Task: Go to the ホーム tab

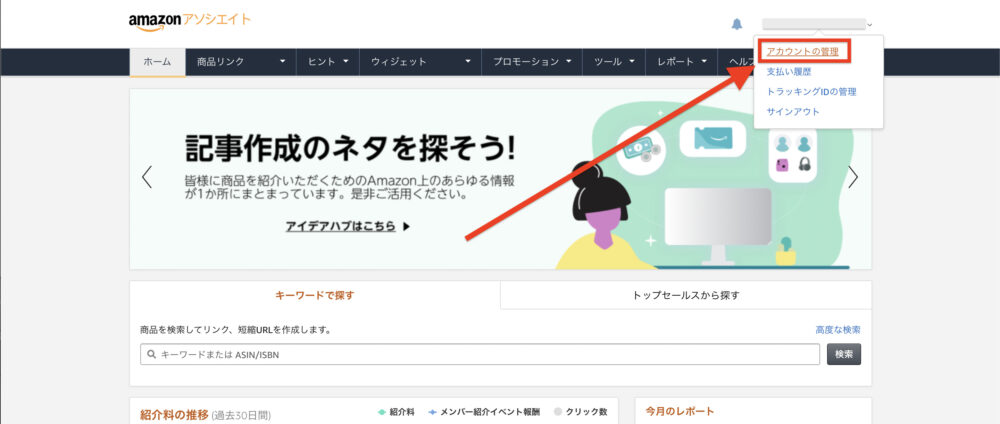Action: coord(158,62)
